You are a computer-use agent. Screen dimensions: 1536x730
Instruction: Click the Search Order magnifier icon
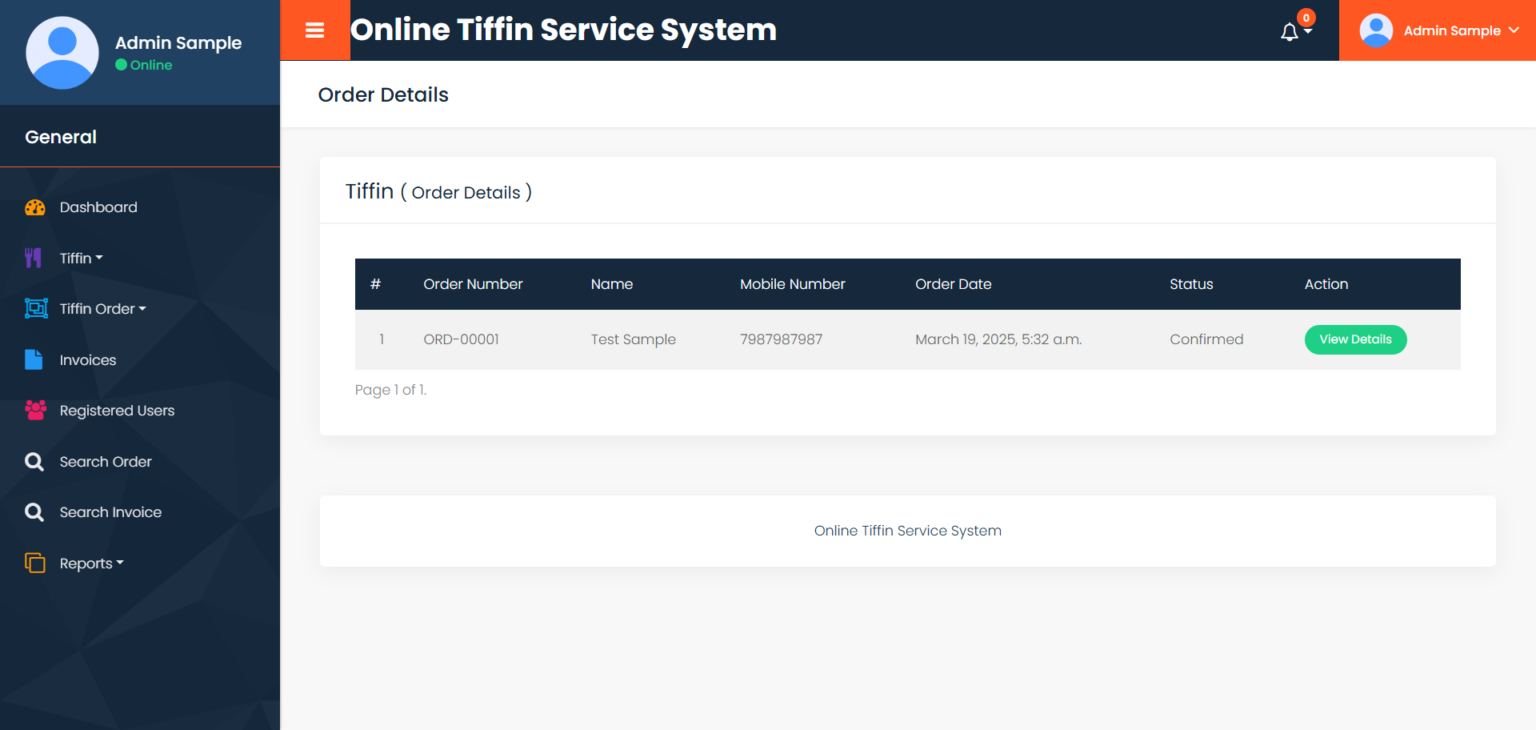point(34,462)
